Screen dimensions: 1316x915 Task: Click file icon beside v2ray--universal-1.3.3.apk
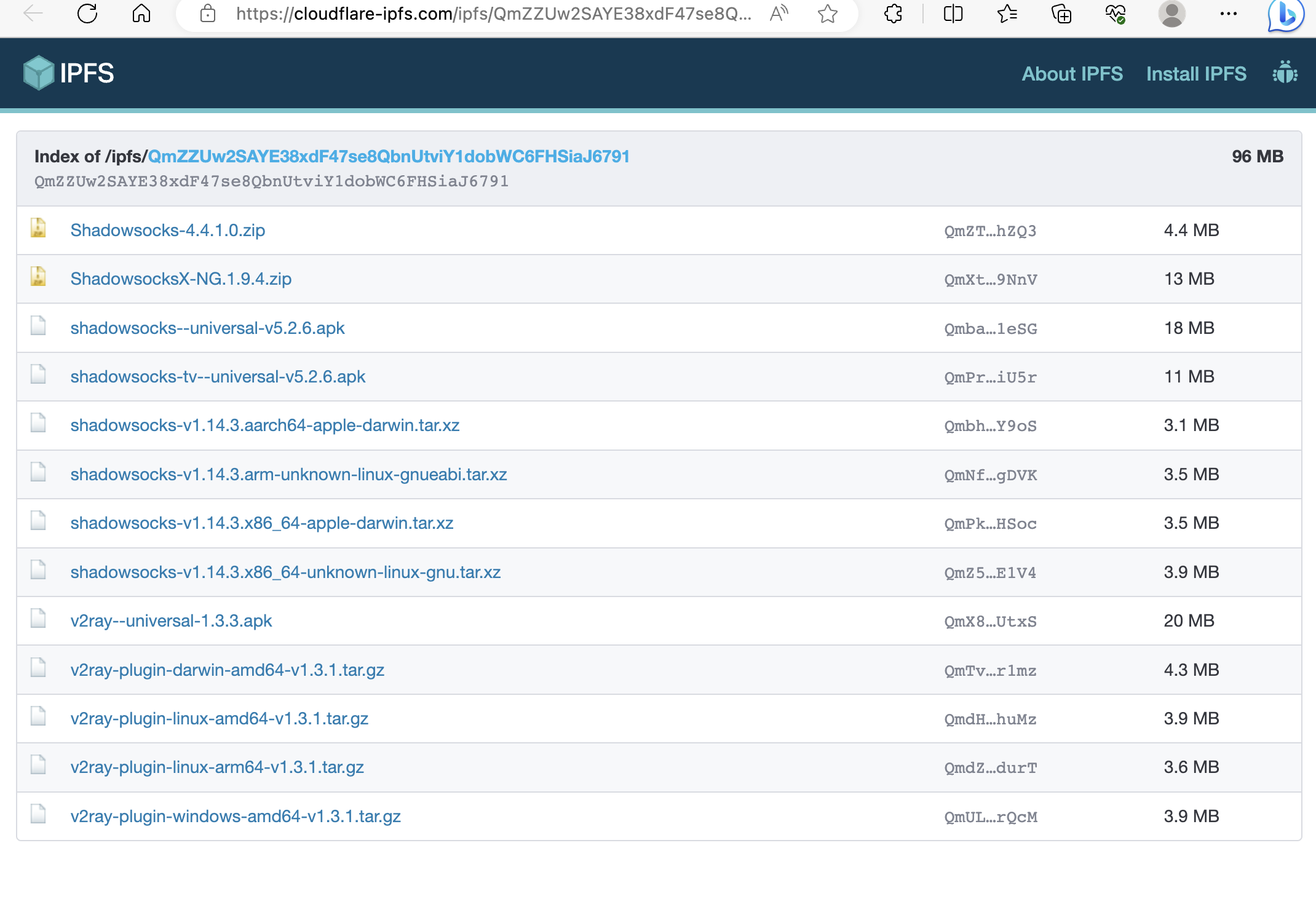(x=38, y=618)
